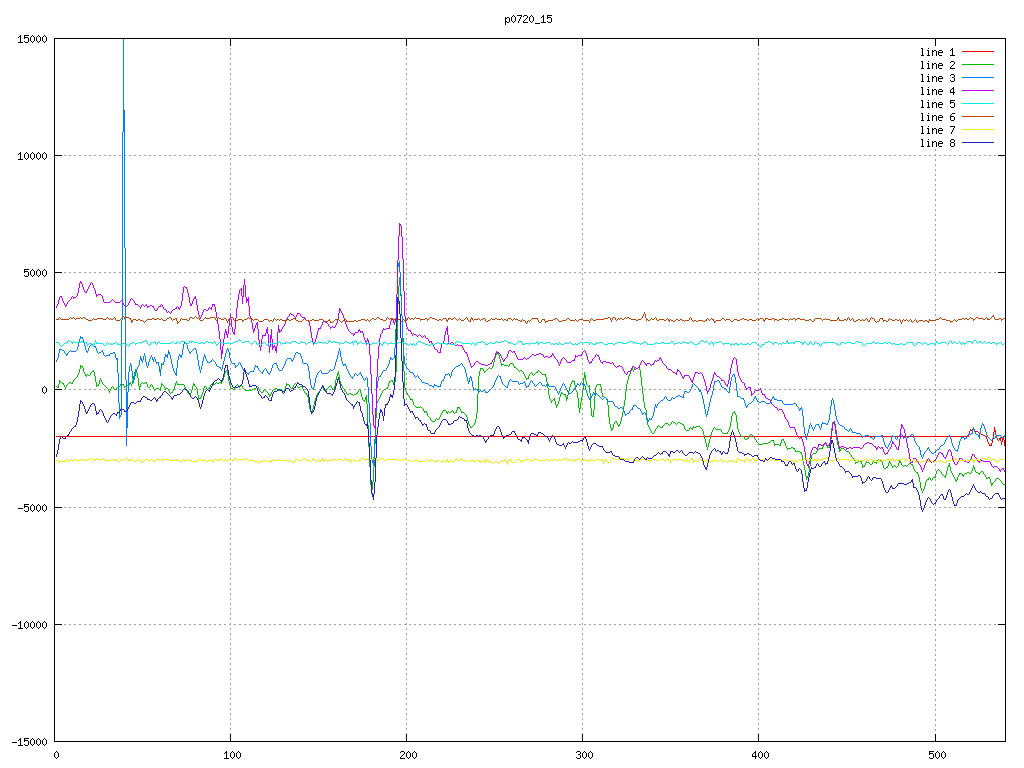Select the '200' x-axis tick label
Viewport: 1024px width, 768px height.
point(407,755)
